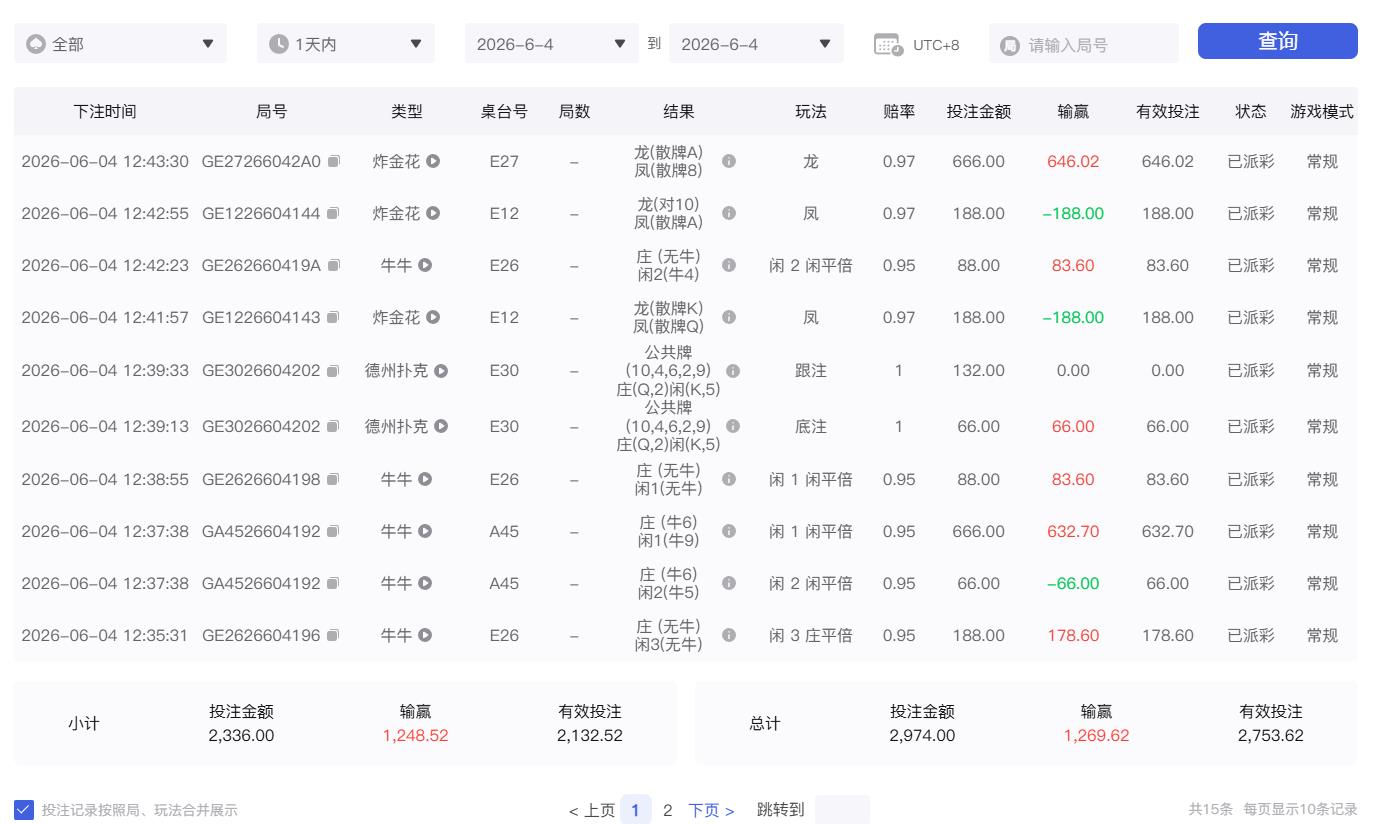Click the 632.70 red win amount
The width and height of the screenshot is (1387, 824).
pyautogui.click(x=1073, y=531)
